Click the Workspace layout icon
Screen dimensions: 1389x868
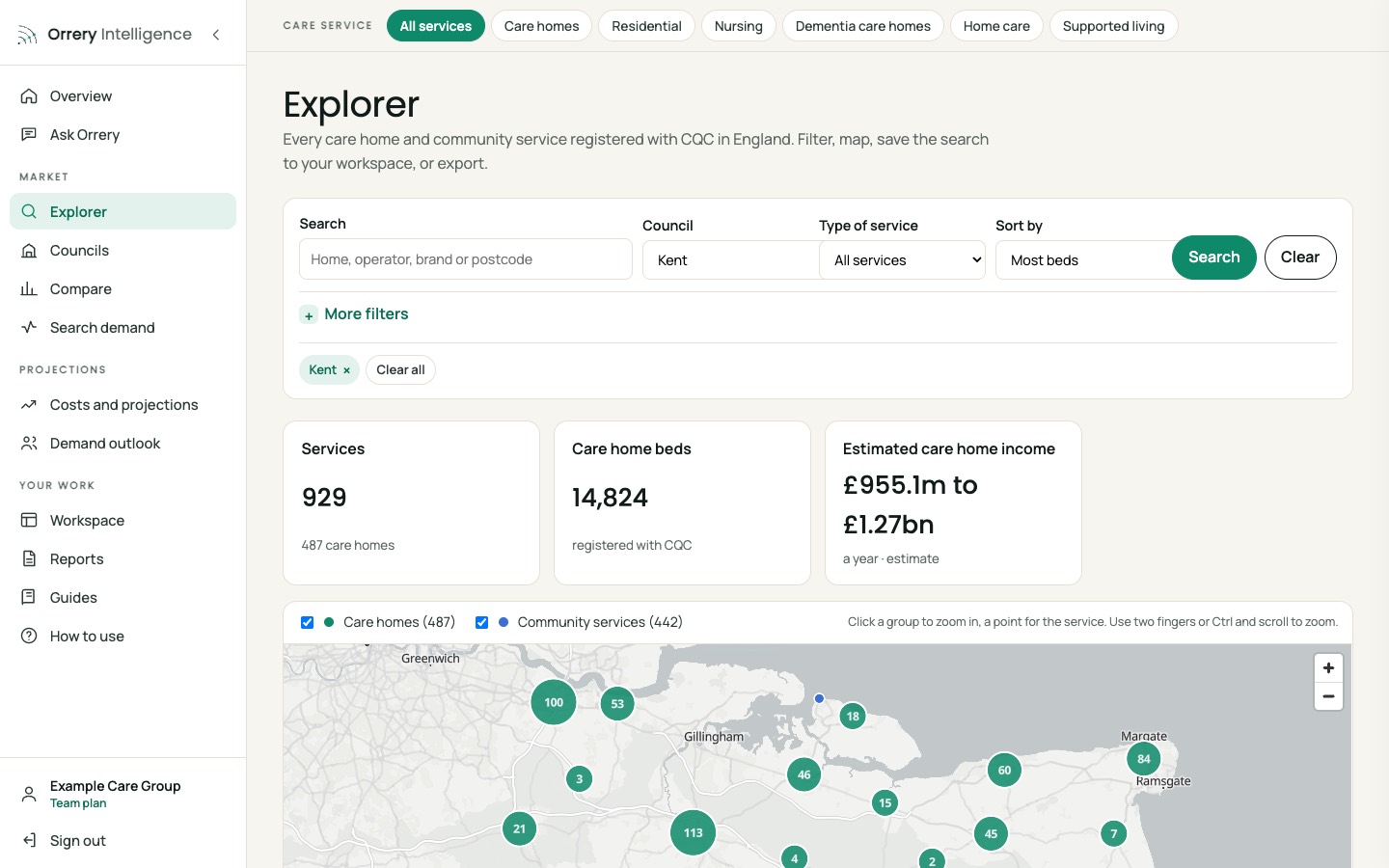[x=29, y=521]
